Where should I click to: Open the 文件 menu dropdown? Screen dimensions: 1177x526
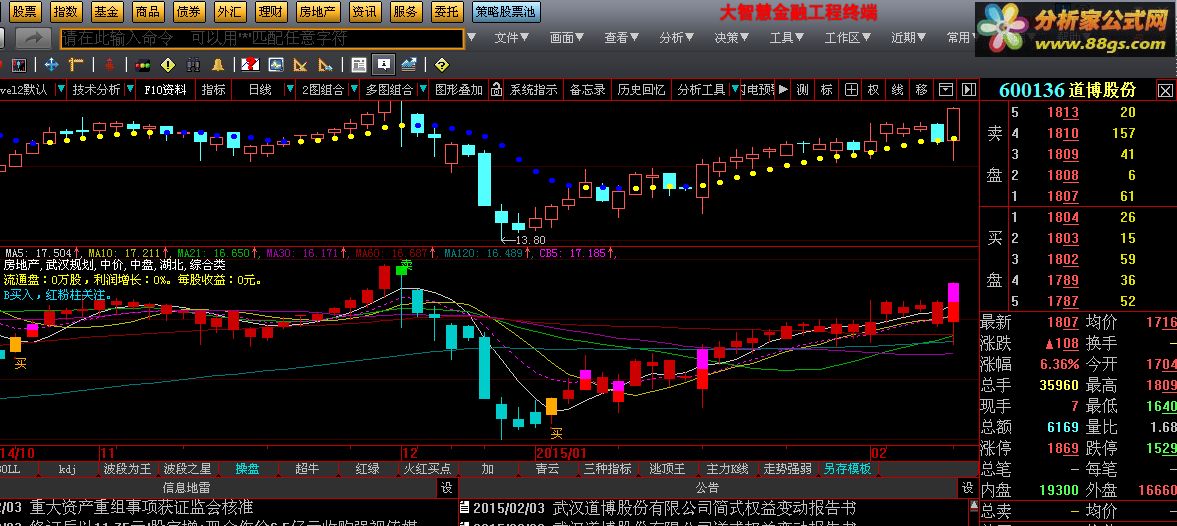click(513, 38)
